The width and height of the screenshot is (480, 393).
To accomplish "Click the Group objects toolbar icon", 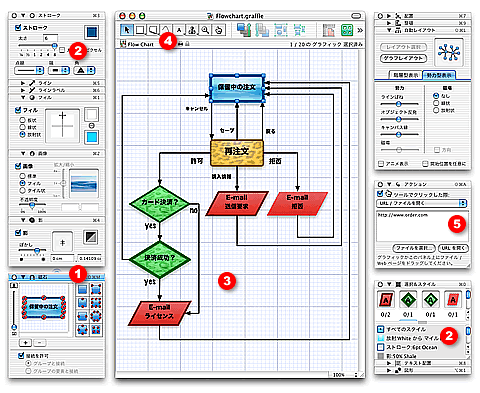I will (x=281, y=30).
